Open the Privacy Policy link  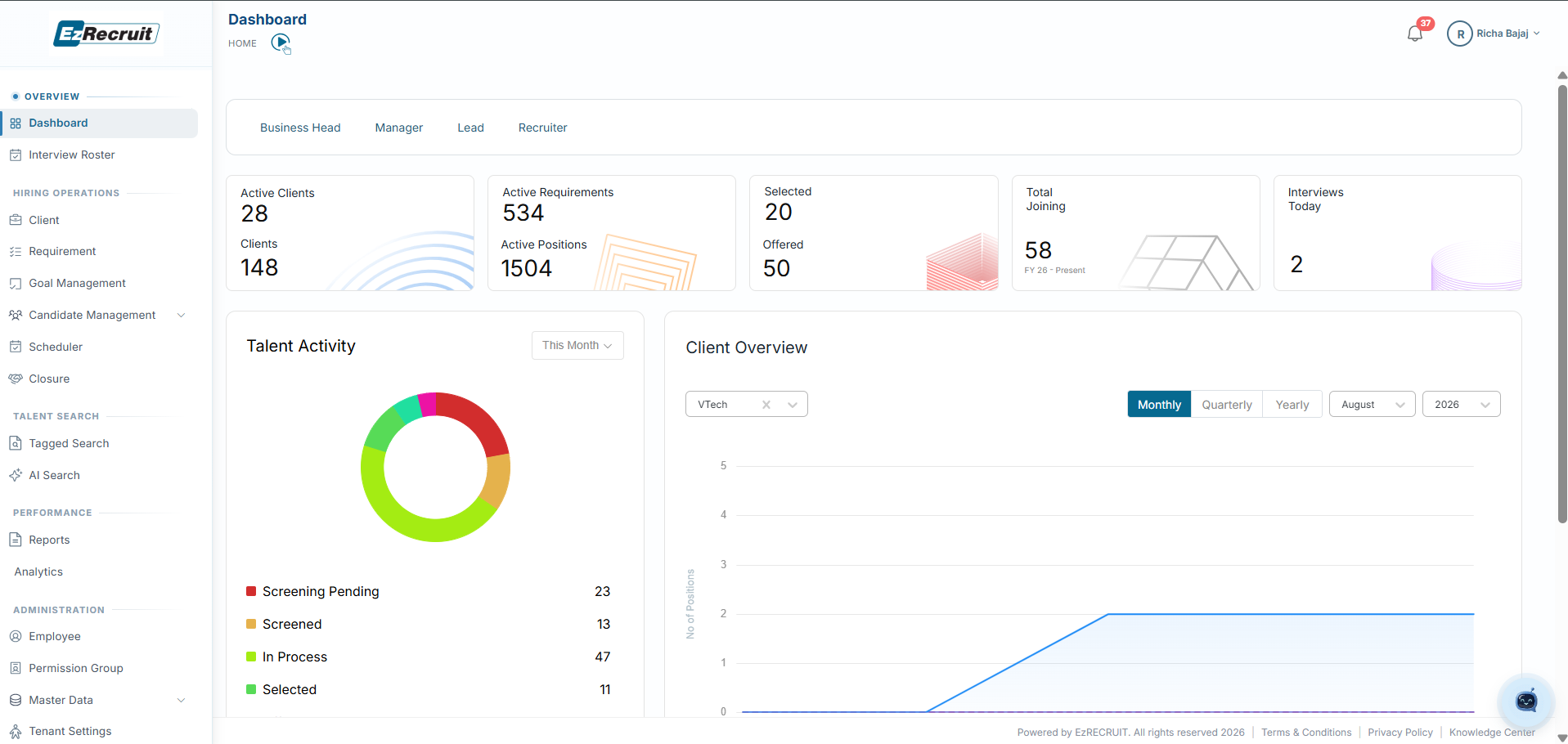point(1400,733)
